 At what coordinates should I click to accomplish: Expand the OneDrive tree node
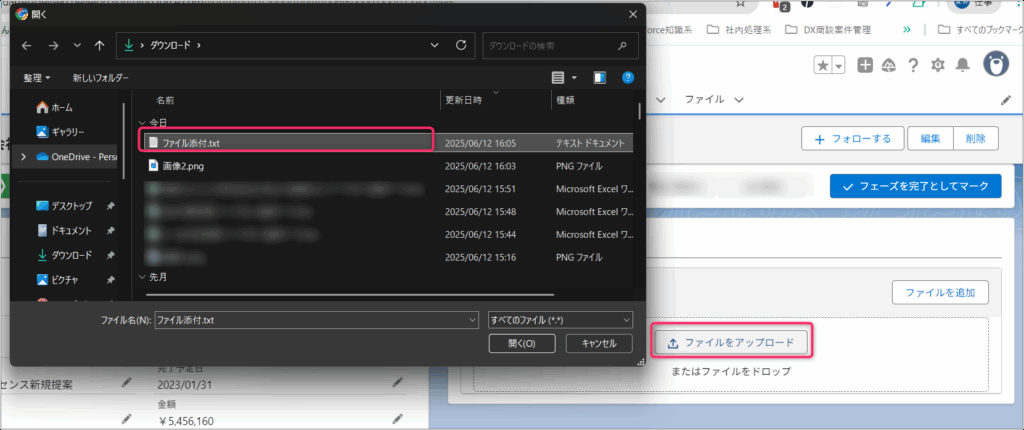[23, 157]
